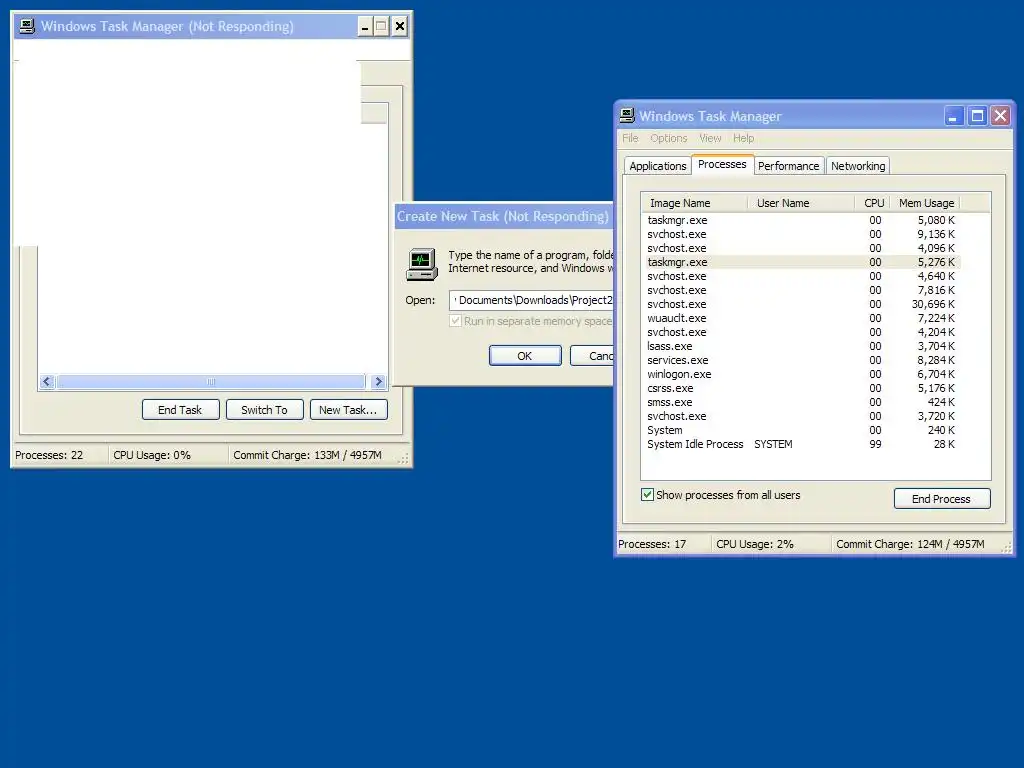Open the Networking tab
The image size is (1024, 768).
858,166
